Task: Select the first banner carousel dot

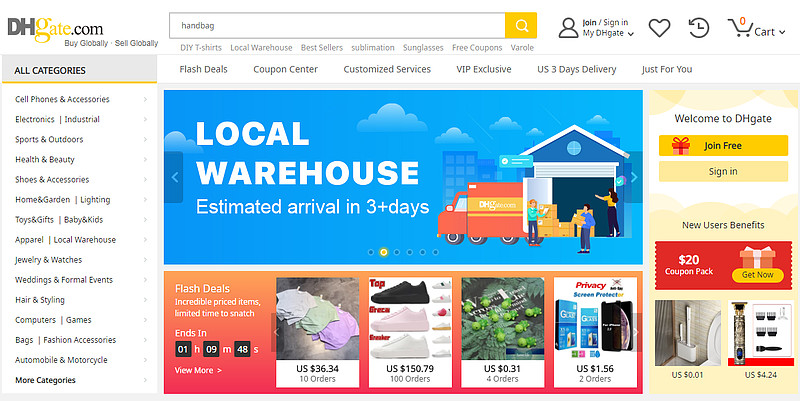Action: [x=371, y=252]
